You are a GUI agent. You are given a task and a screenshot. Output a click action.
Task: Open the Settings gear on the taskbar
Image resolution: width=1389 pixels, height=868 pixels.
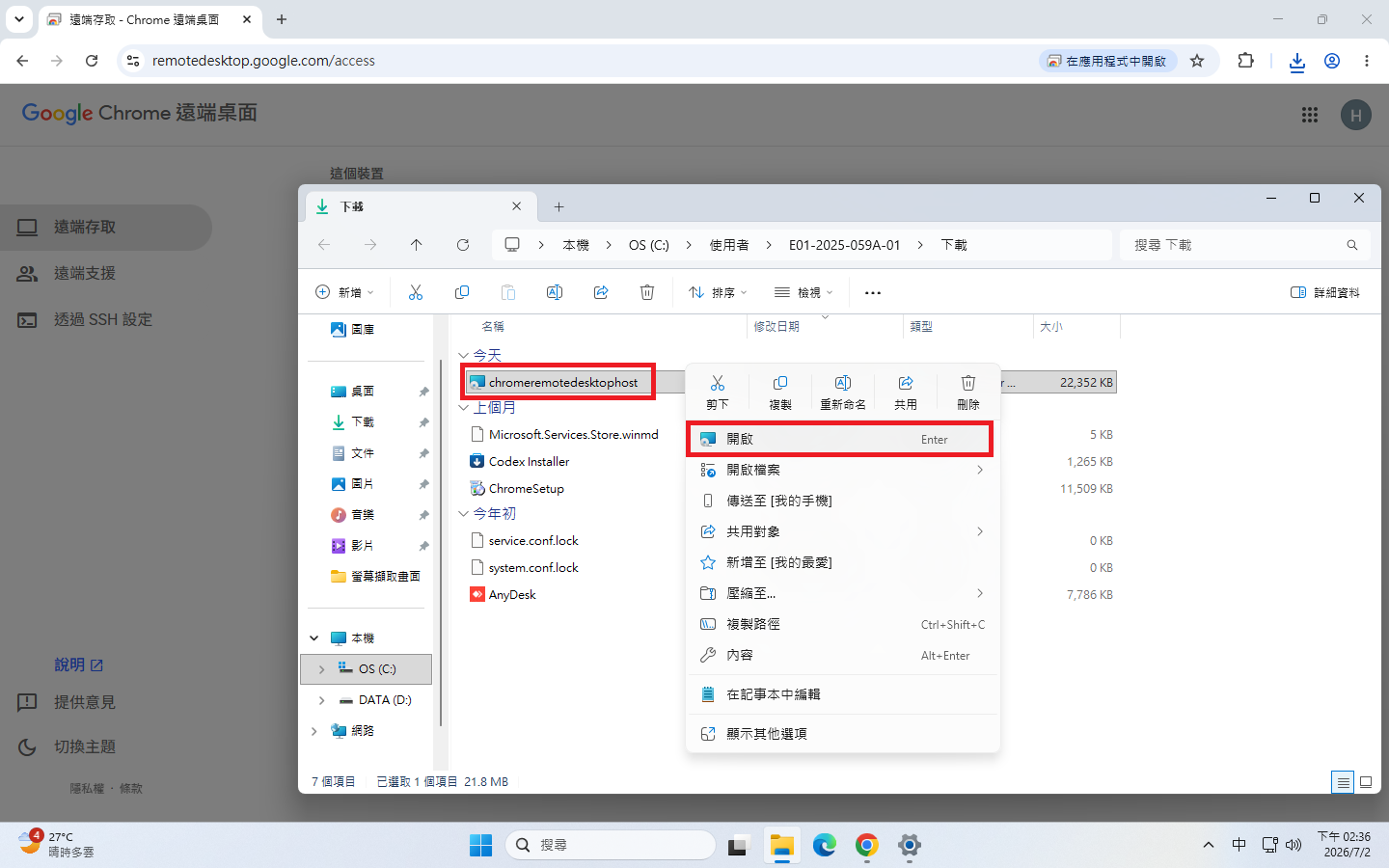tap(910, 846)
